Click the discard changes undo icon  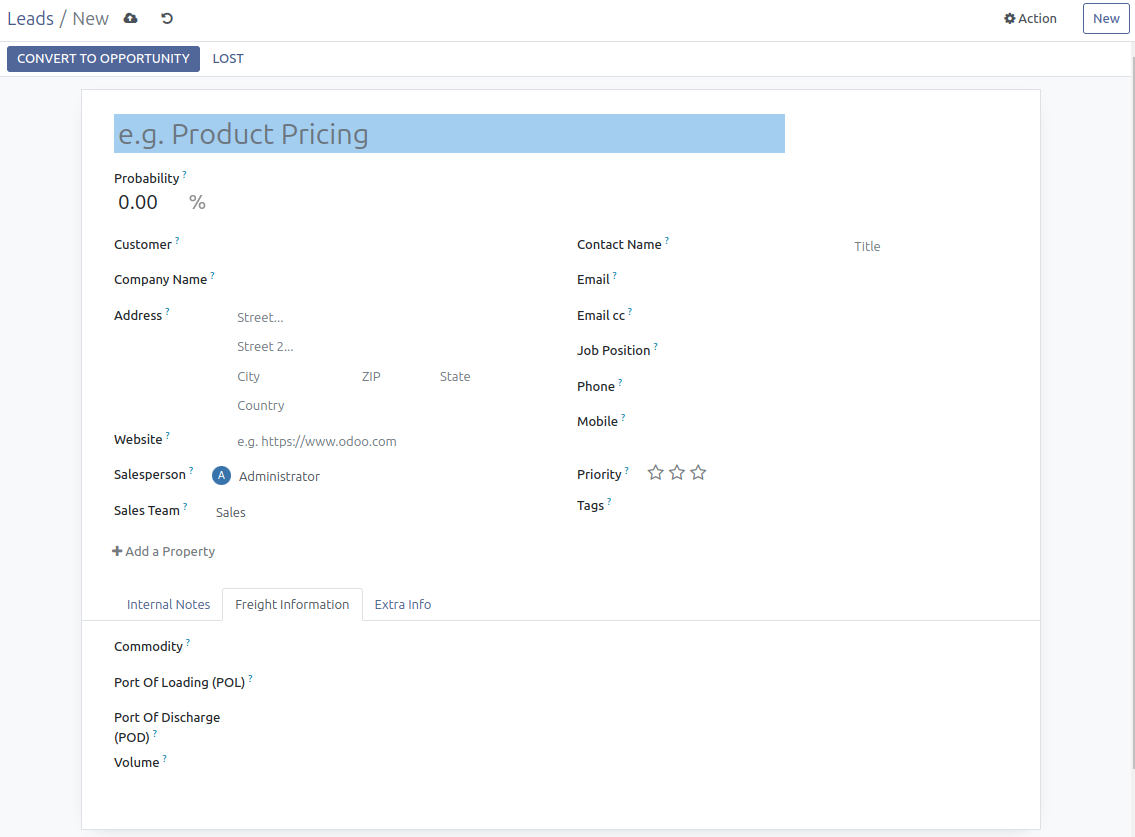pos(167,19)
